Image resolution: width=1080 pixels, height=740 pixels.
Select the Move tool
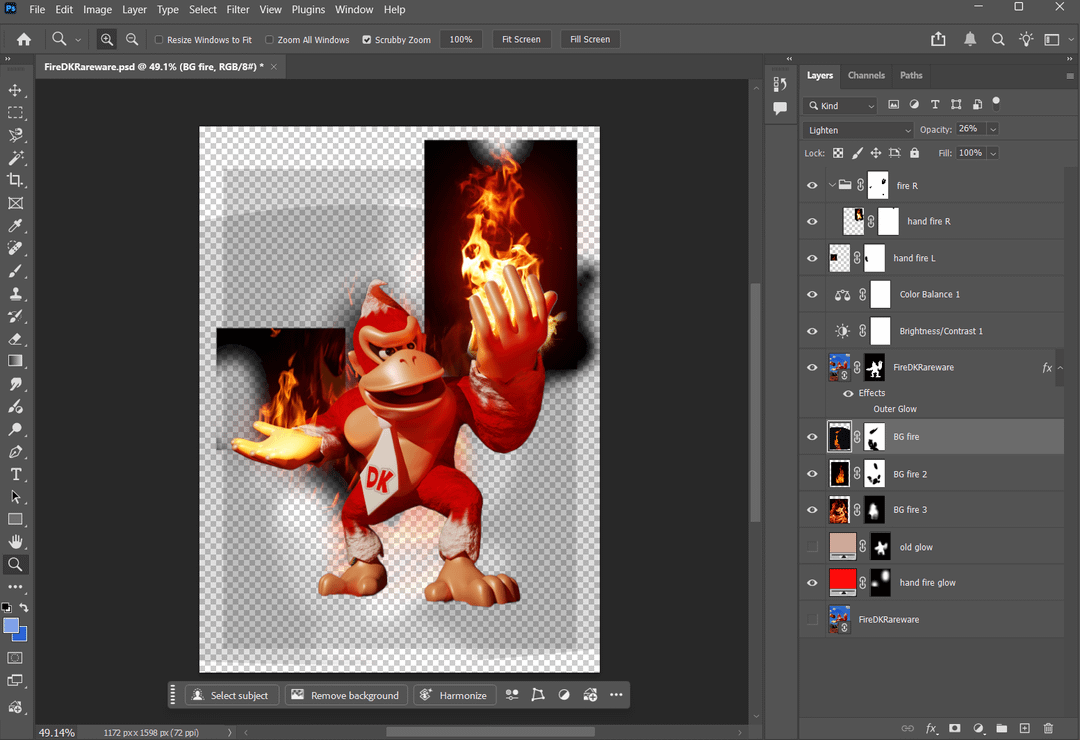15,90
